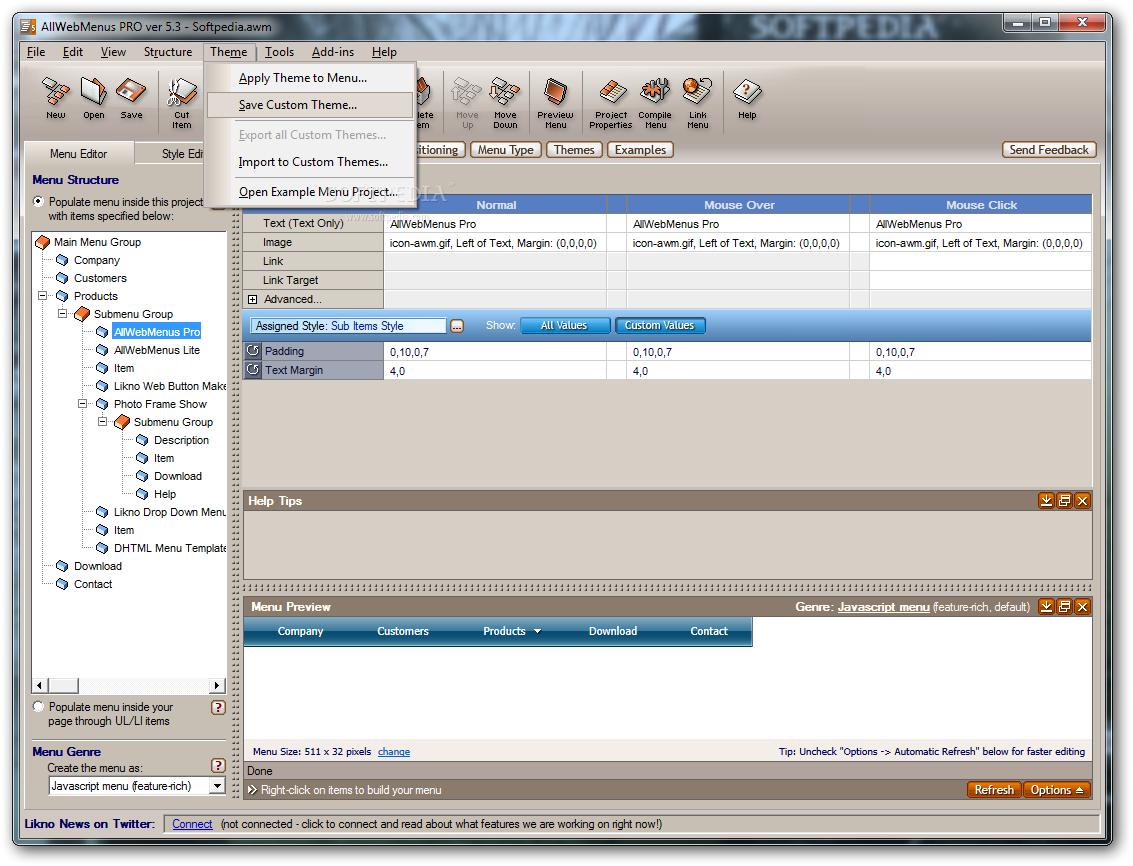
Task: Restore the Menu Preview panel window
Action: [1064, 606]
